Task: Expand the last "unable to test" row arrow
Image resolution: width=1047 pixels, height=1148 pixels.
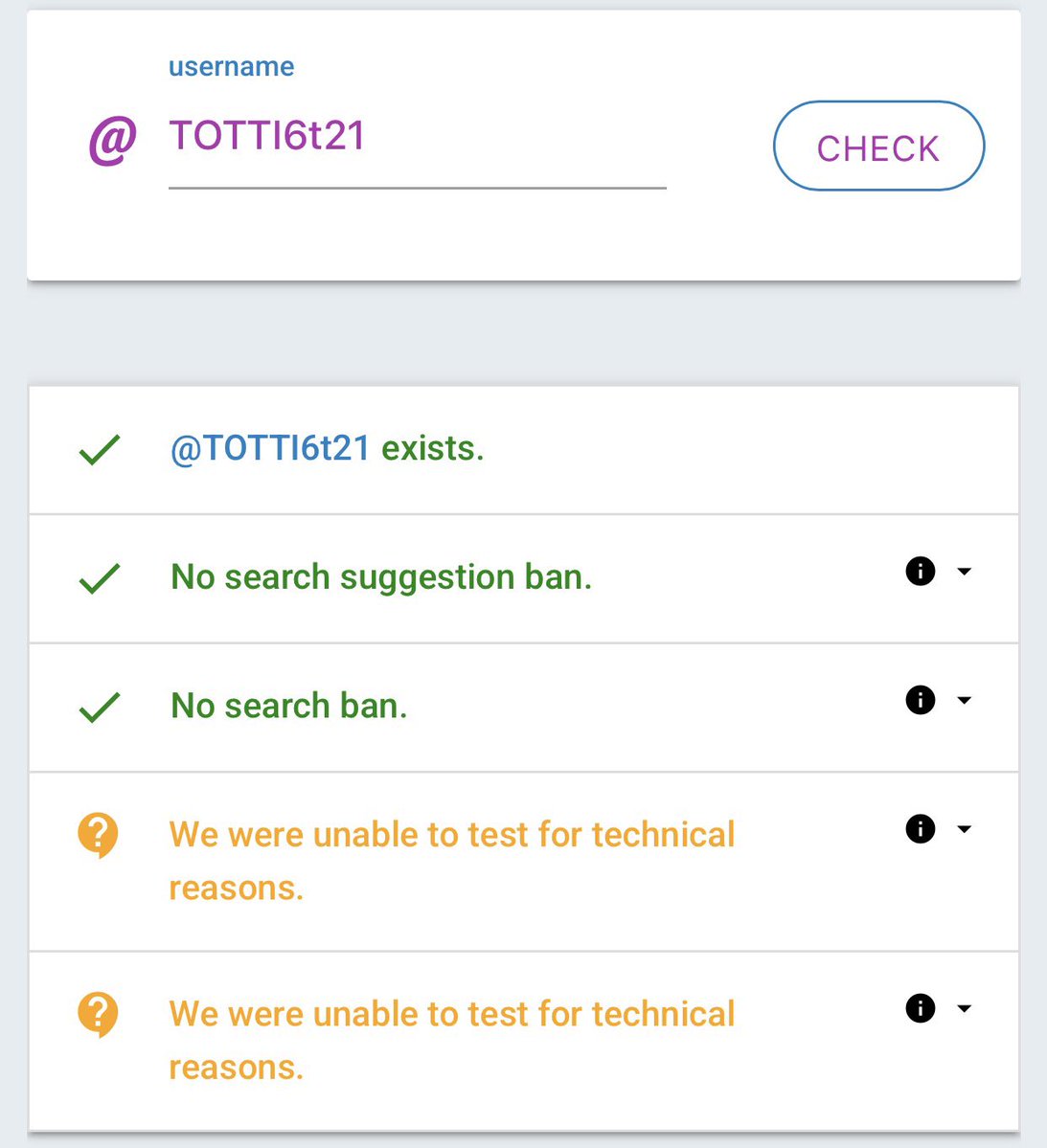Action: click(x=965, y=1008)
